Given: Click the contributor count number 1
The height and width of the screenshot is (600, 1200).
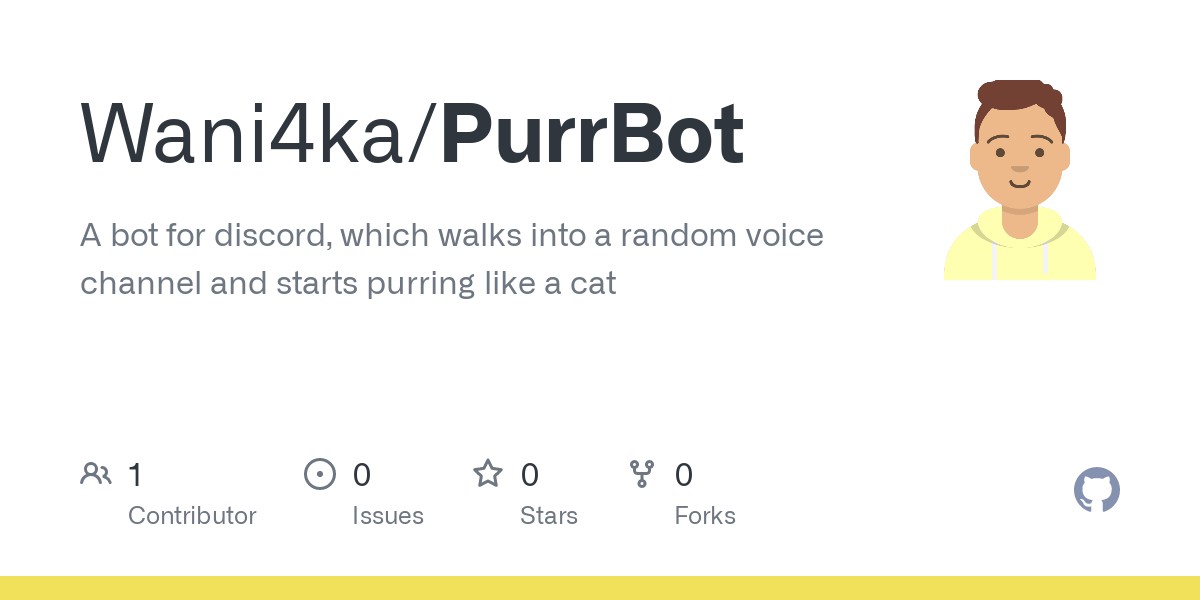Looking at the screenshot, I should point(135,474).
